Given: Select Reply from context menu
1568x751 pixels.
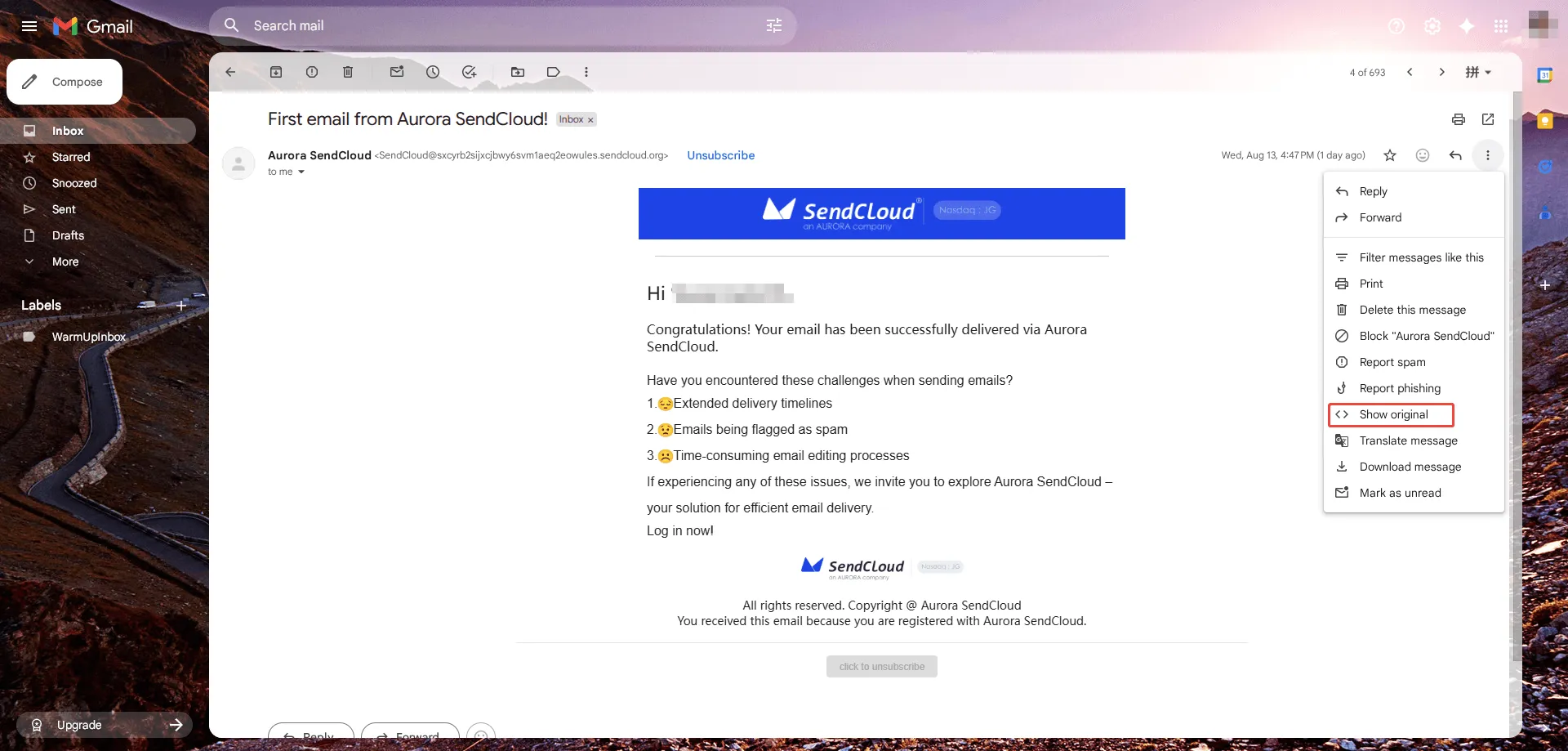Looking at the screenshot, I should pos(1414,191).
